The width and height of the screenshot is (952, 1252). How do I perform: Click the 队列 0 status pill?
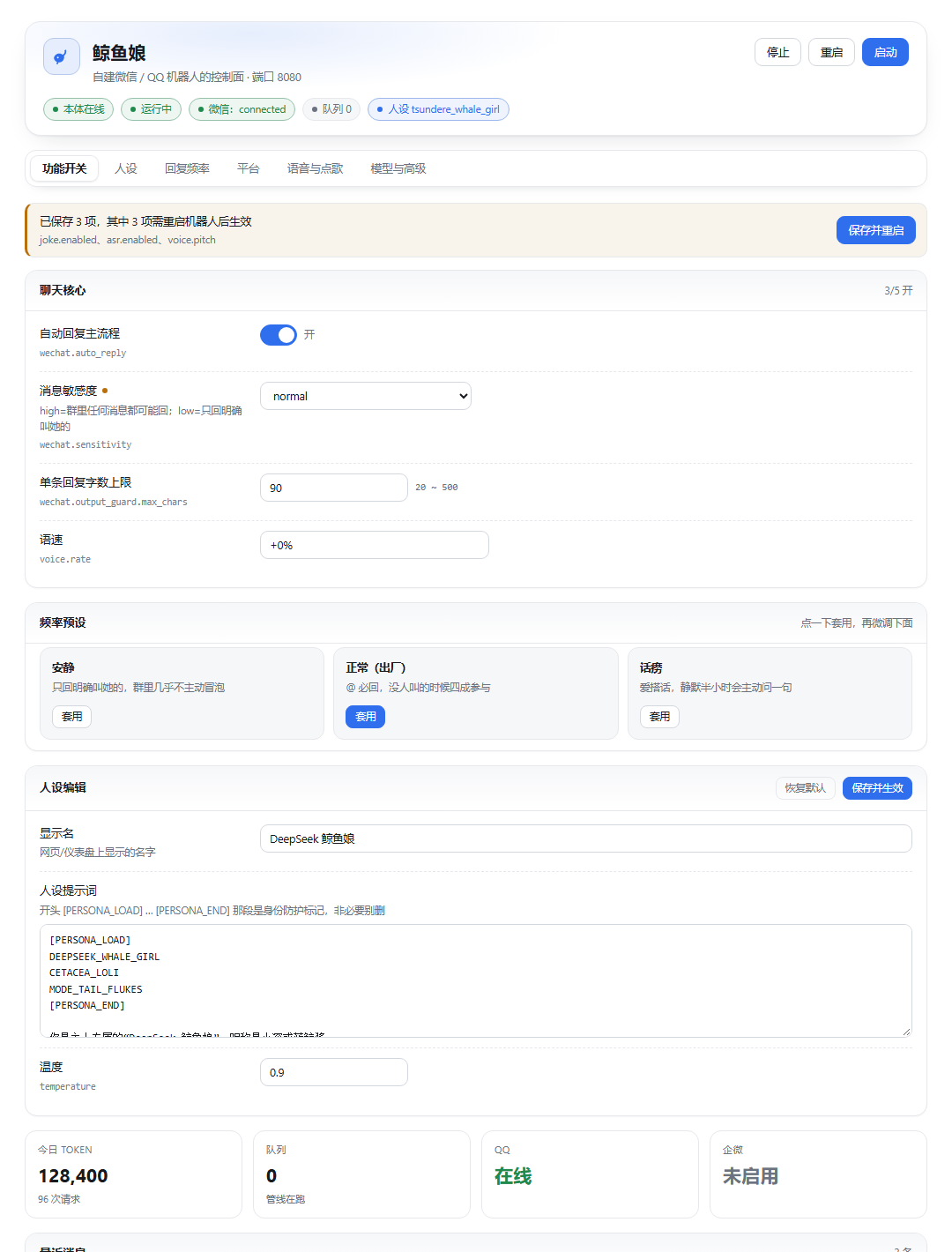(331, 109)
